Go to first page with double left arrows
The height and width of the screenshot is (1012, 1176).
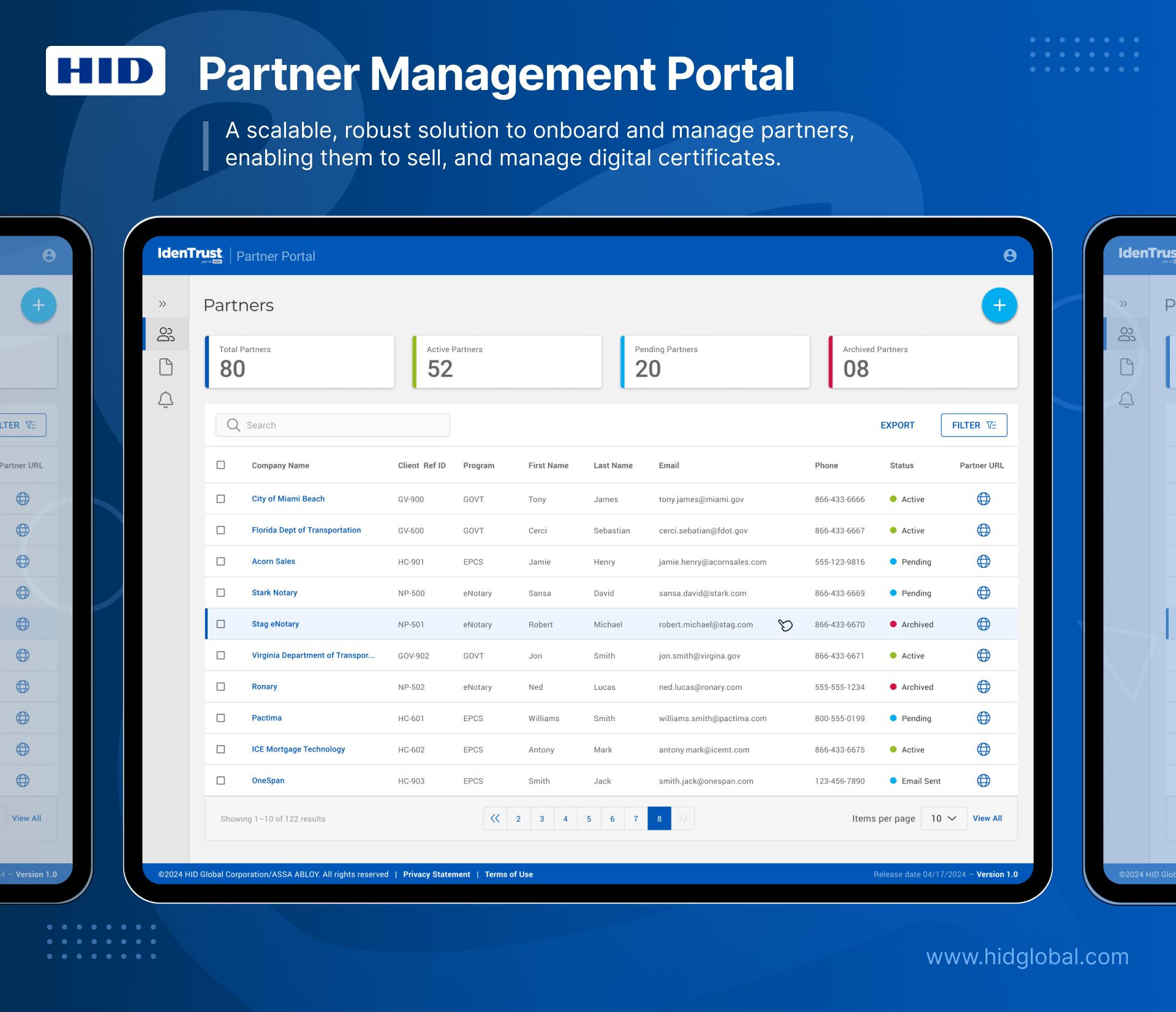click(x=495, y=819)
